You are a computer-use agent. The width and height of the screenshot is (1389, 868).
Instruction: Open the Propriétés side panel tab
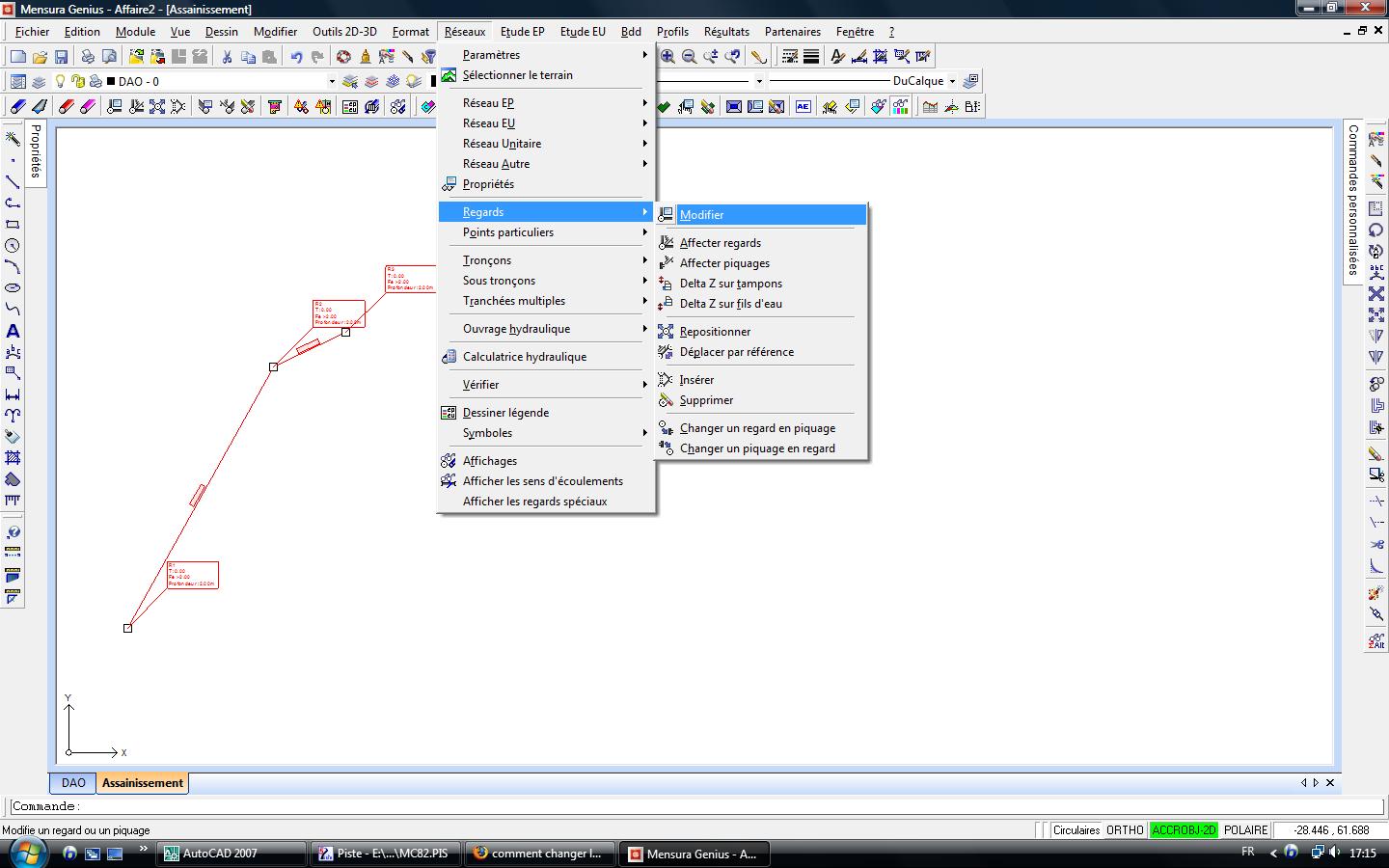click(x=36, y=151)
